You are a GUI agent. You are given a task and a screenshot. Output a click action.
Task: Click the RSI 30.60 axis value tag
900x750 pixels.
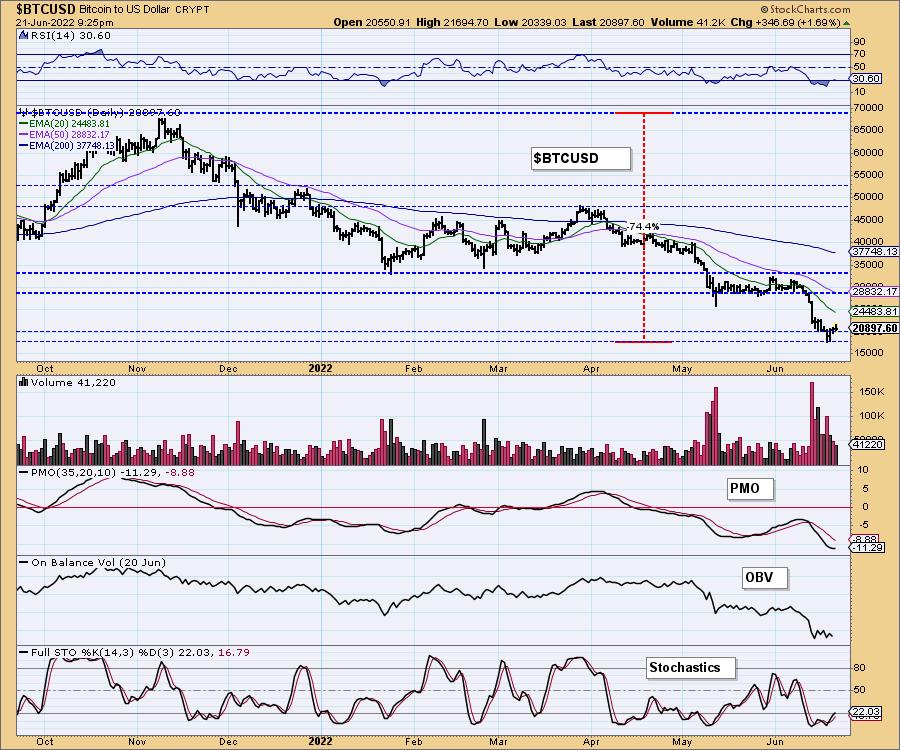point(867,79)
